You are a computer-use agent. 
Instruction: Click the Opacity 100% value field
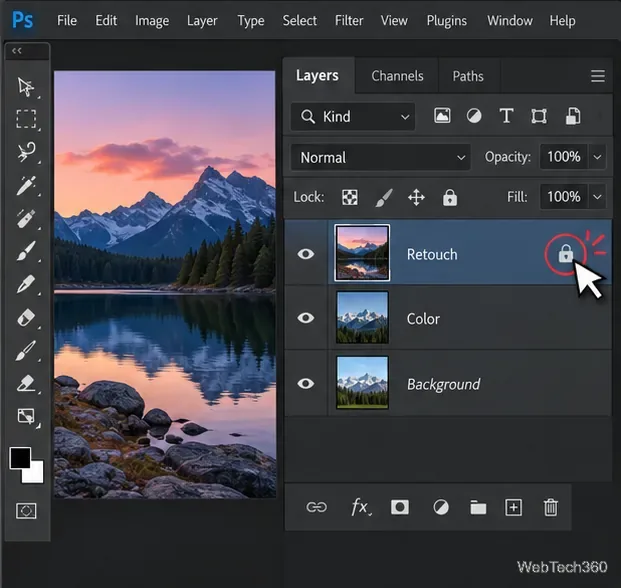coord(564,157)
